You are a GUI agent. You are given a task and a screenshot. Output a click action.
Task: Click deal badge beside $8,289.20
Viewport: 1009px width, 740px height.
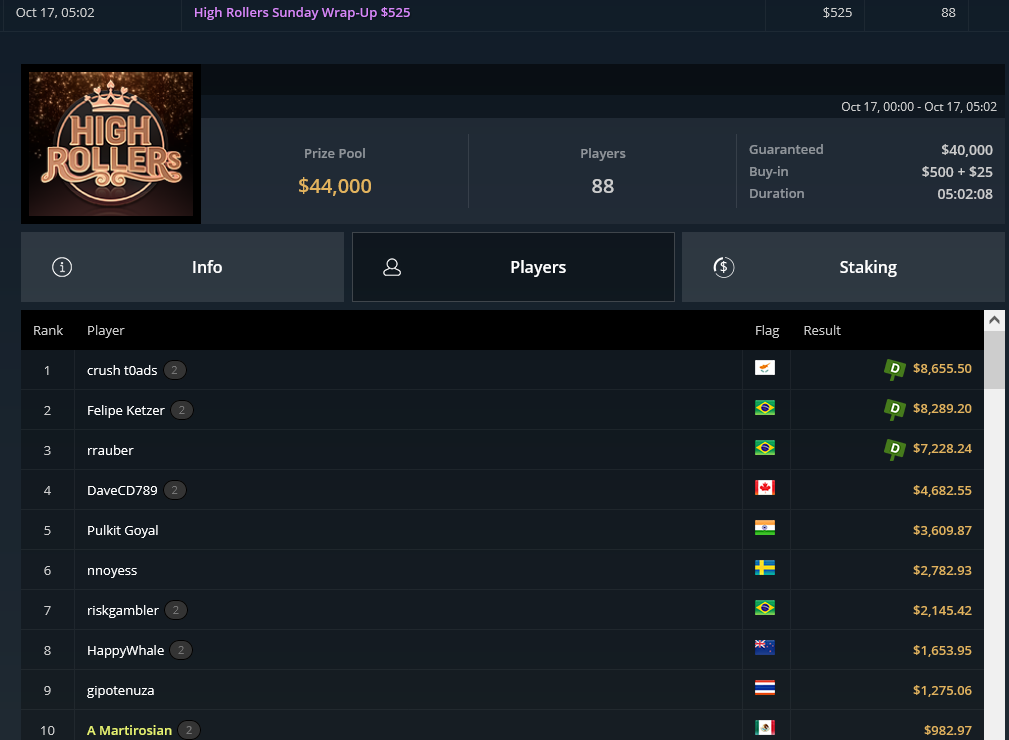point(894,409)
